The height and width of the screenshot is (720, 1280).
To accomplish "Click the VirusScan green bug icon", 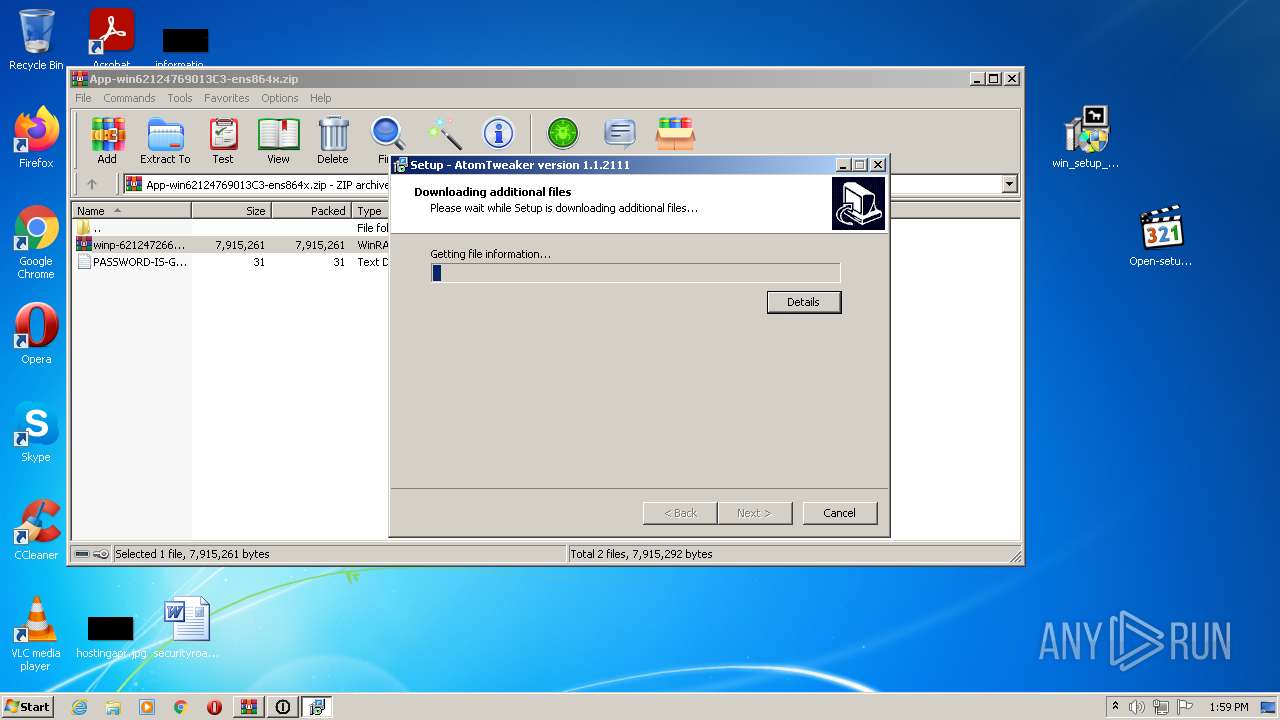I will (x=563, y=133).
